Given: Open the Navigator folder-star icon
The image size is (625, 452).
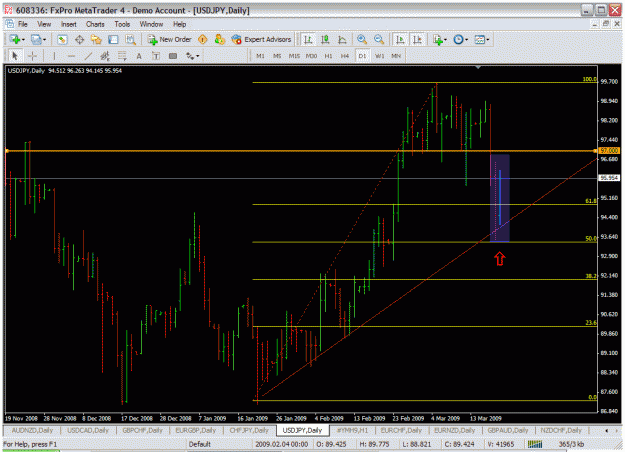Looking at the screenshot, I should click(x=96, y=39).
